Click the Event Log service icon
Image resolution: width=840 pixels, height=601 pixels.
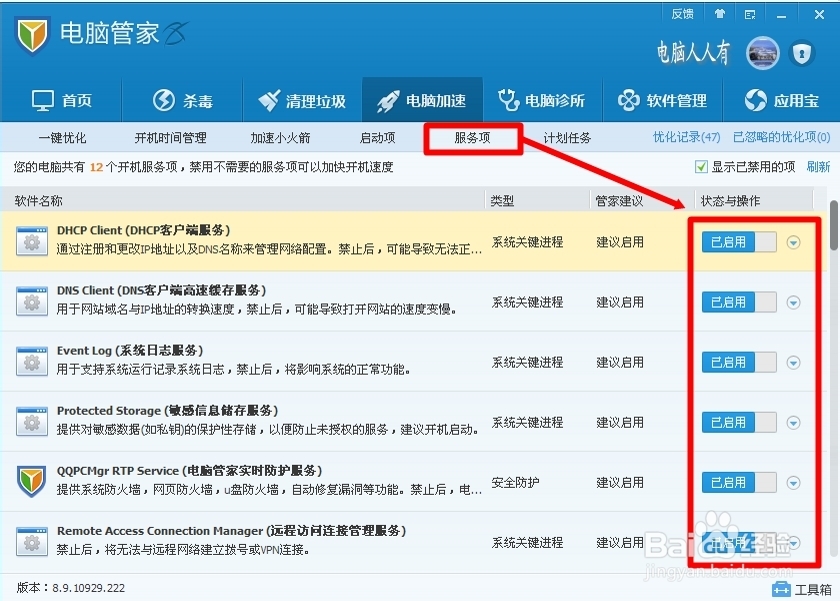click(x=32, y=362)
